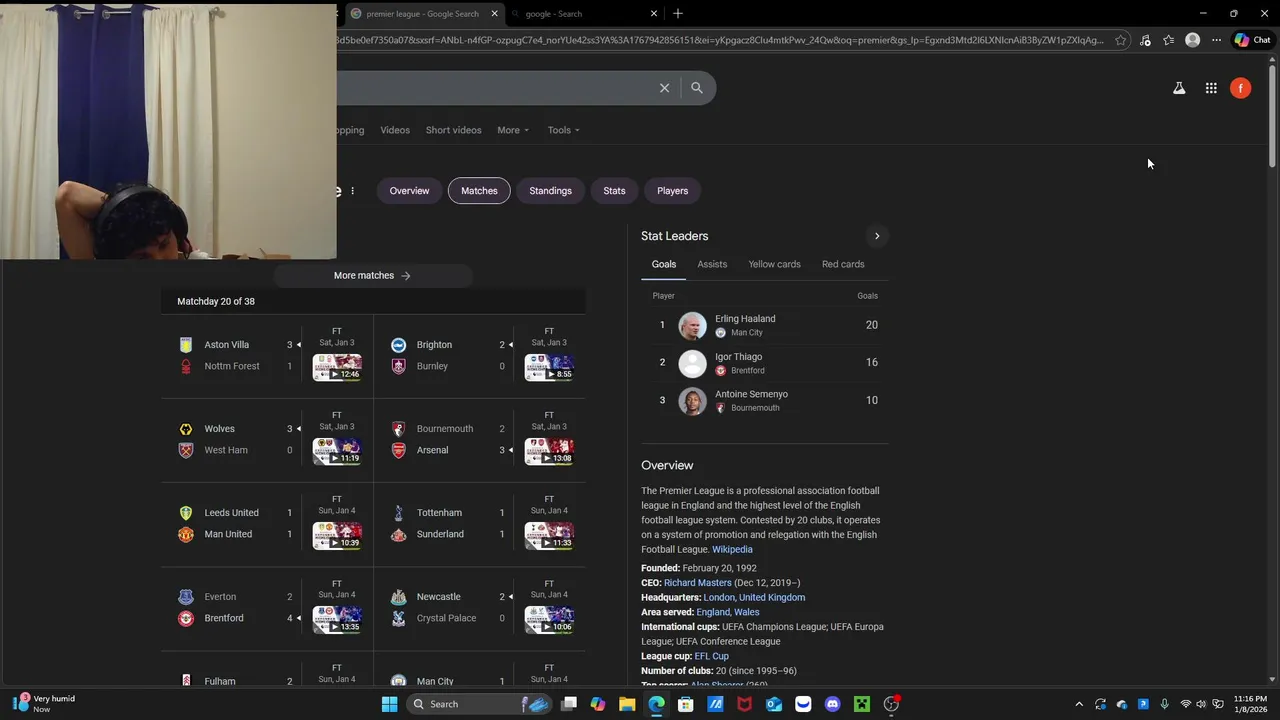Play Everton vs Brentford highlights video
The height and width of the screenshot is (720, 1280).
(x=337, y=619)
